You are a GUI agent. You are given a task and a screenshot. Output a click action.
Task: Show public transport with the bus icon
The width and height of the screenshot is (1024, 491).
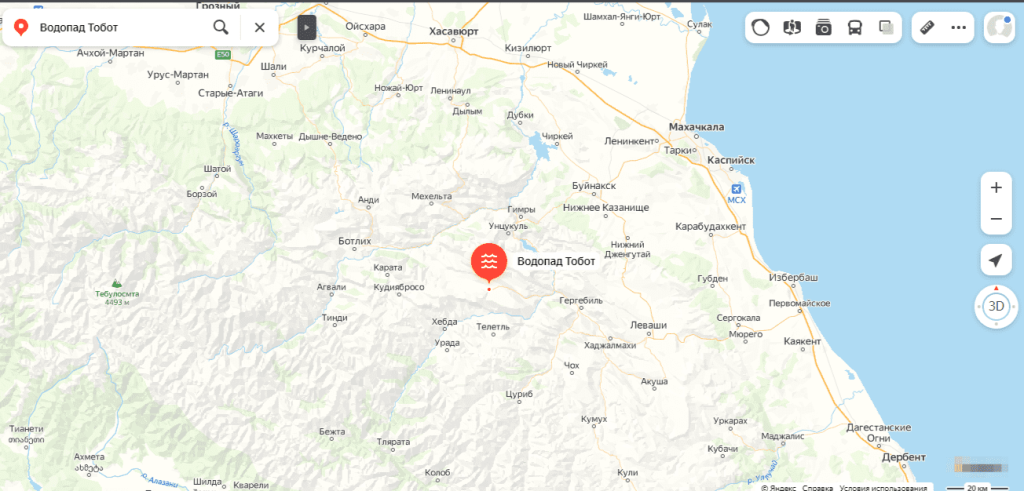click(x=854, y=27)
